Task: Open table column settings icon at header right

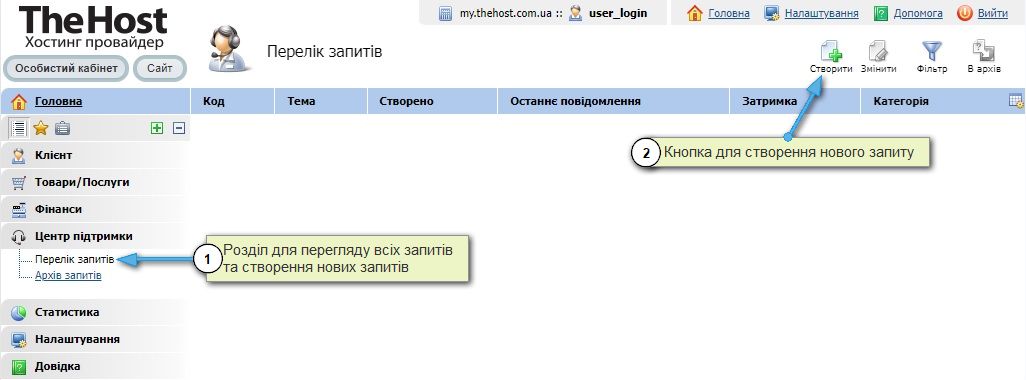Action: tap(1016, 101)
